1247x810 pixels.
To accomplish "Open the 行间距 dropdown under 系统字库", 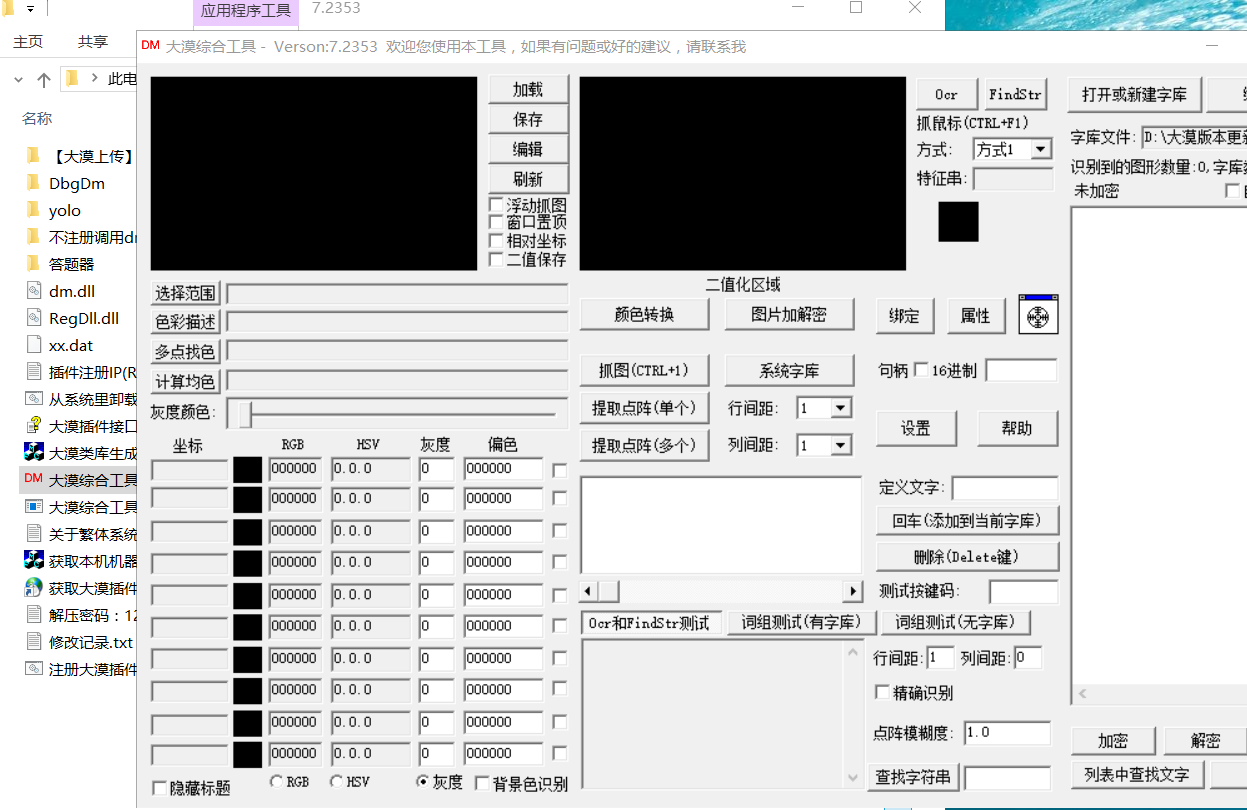I will coord(840,408).
